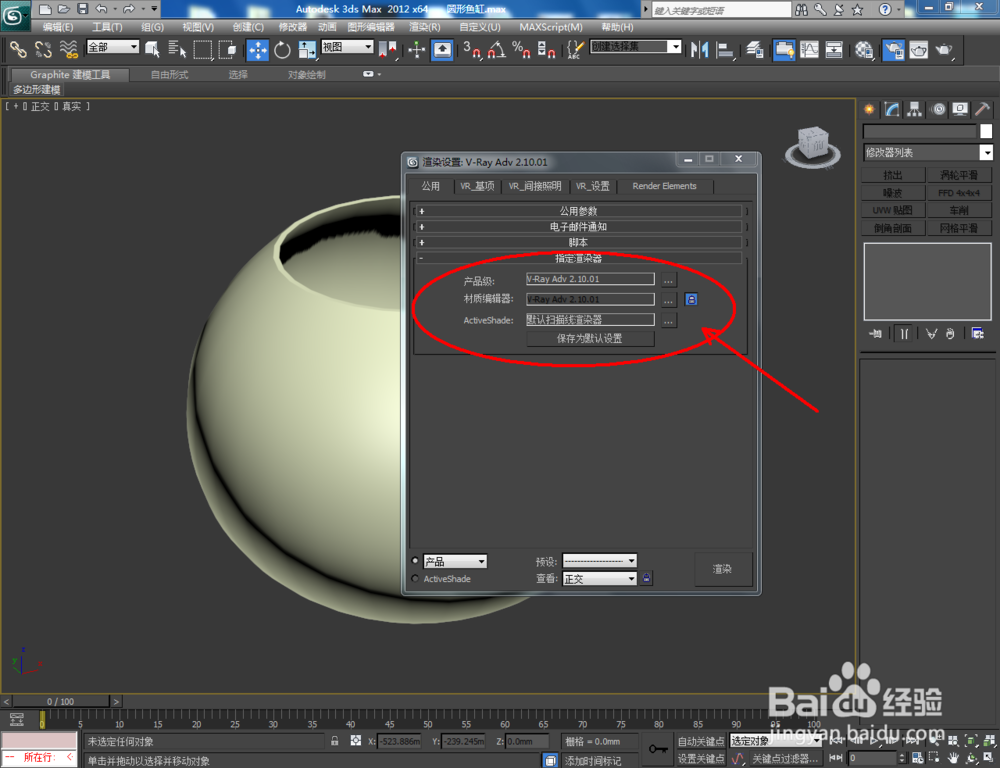Click the object color swatch in Modify panel
The height and width of the screenshot is (768, 1000).
point(986,131)
